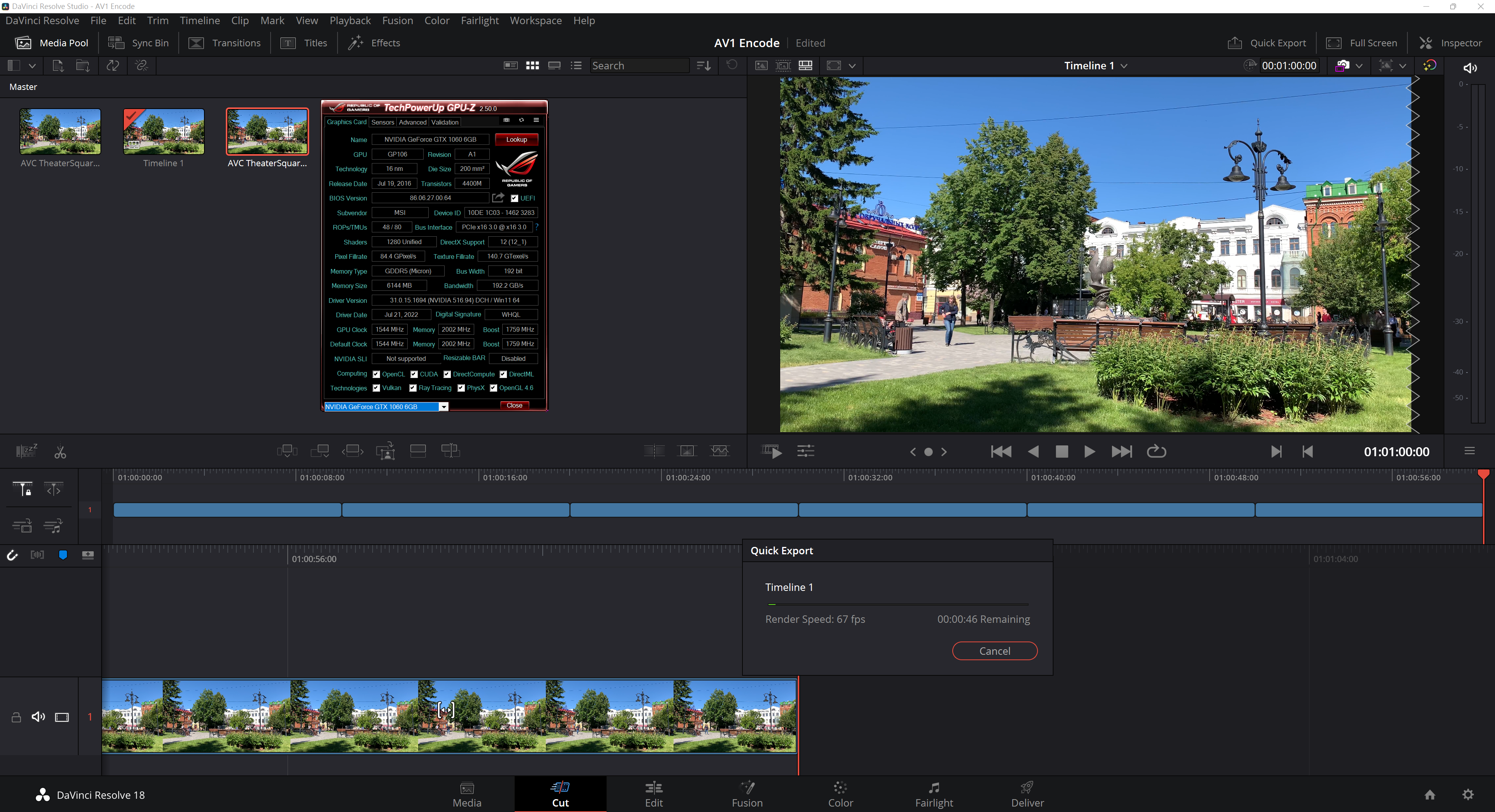
Task: Open the viewer Tools sliders icon
Action: pos(806,451)
